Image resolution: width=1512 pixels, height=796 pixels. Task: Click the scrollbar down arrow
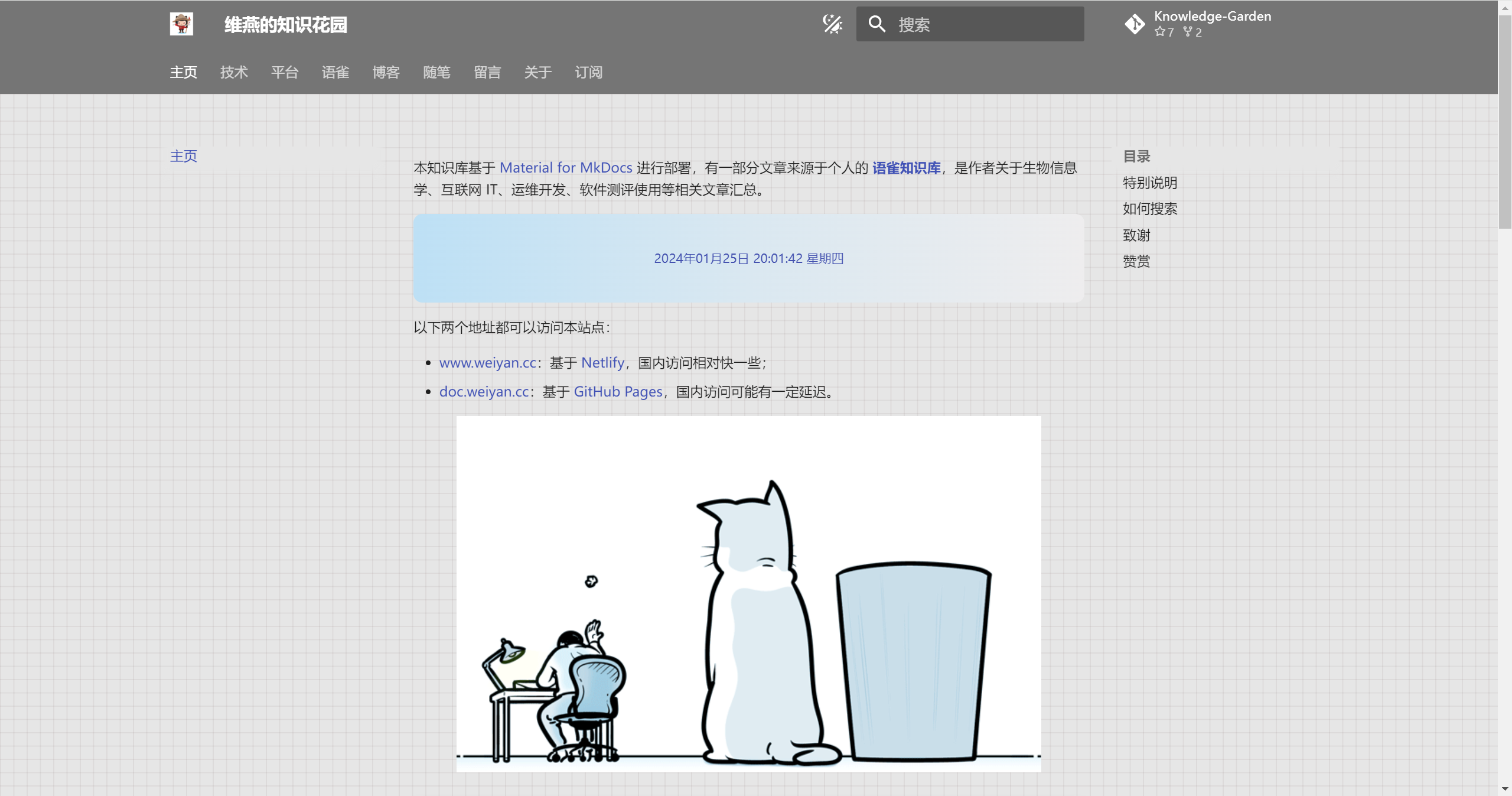(x=1504, y=788)
